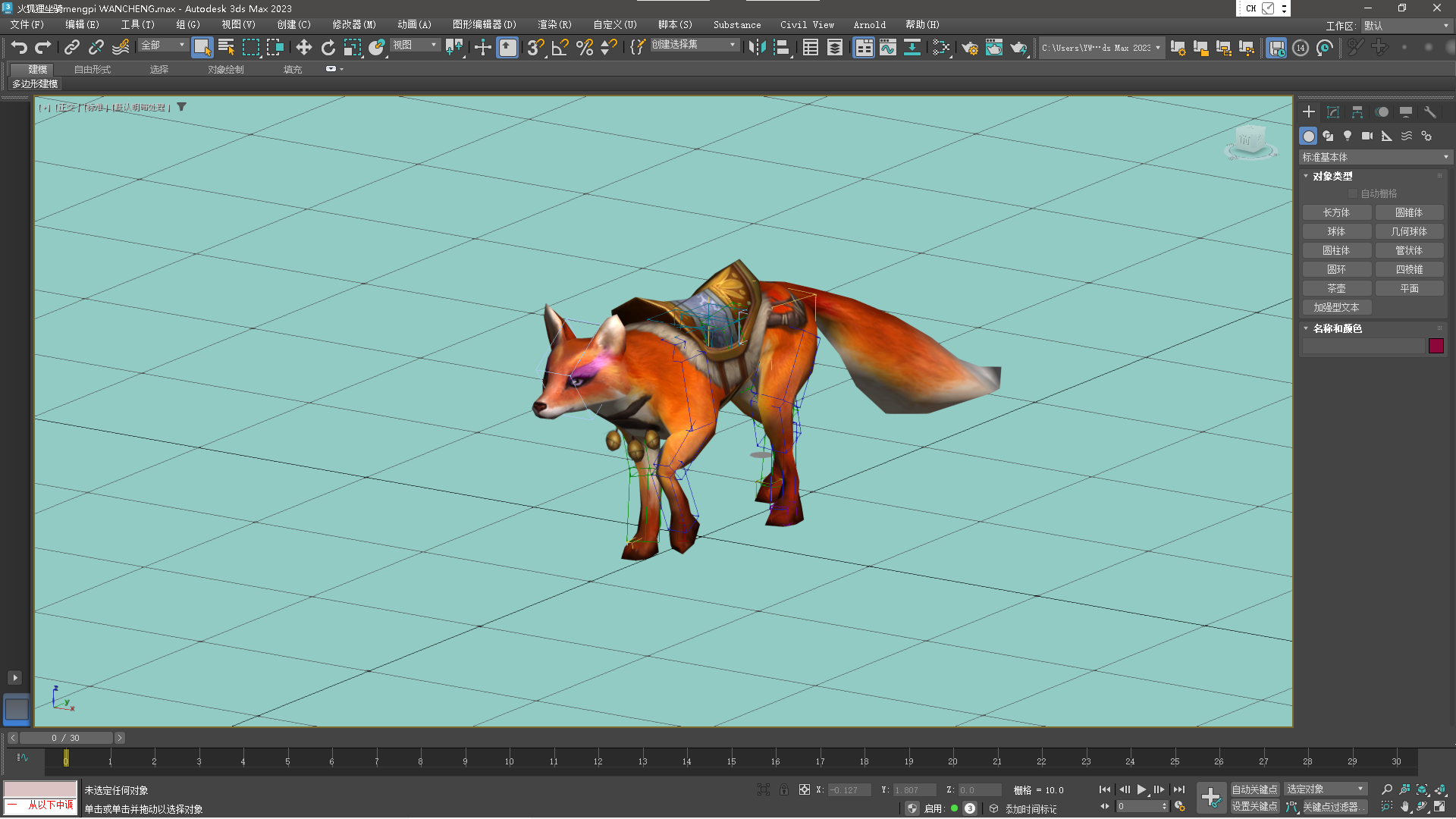Open the Render Setup teapot icon
1456x819 pixels.
970,47
